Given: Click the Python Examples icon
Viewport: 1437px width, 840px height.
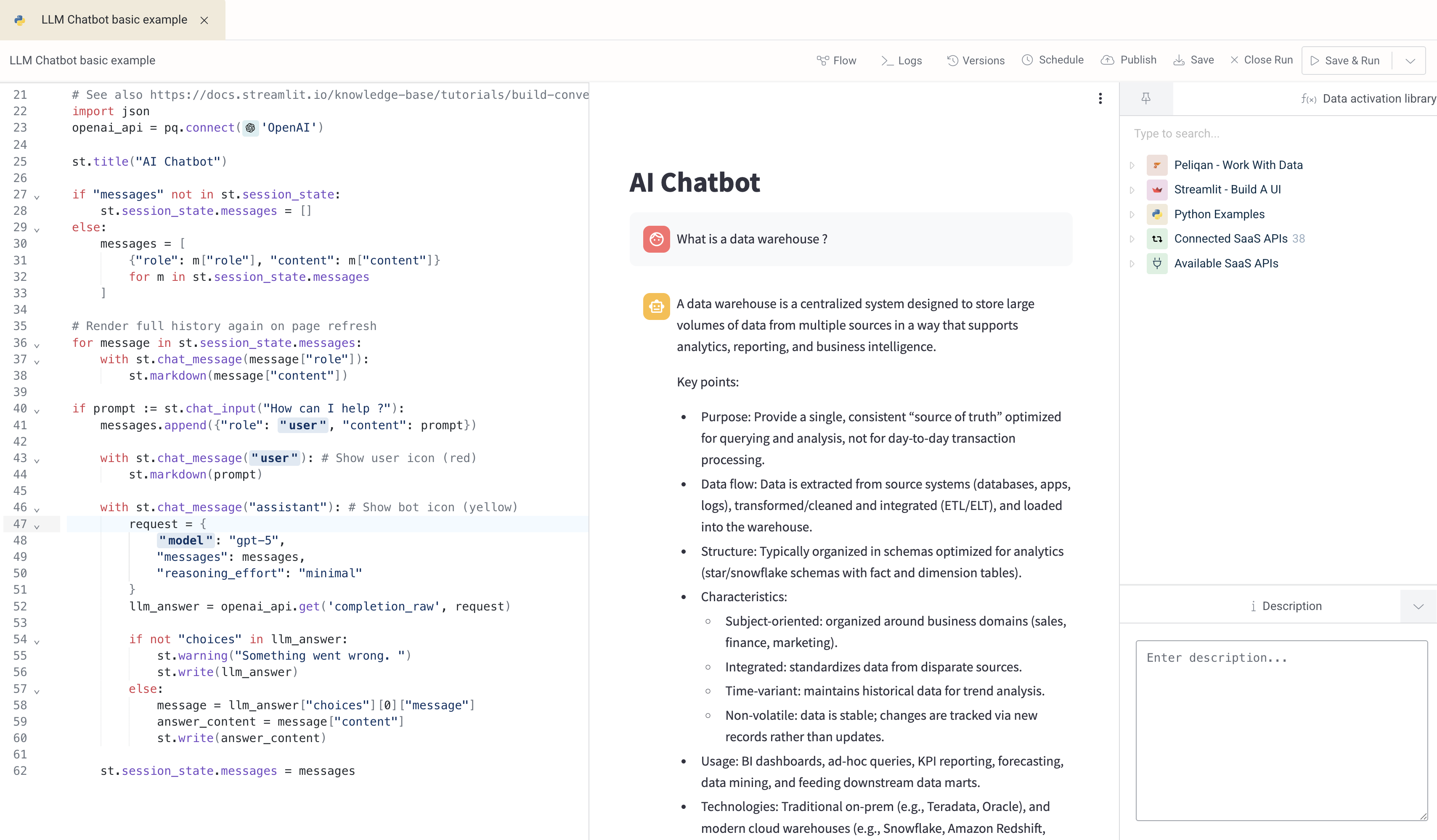Looking at the screenshot, I should (x=1157, y=214).
